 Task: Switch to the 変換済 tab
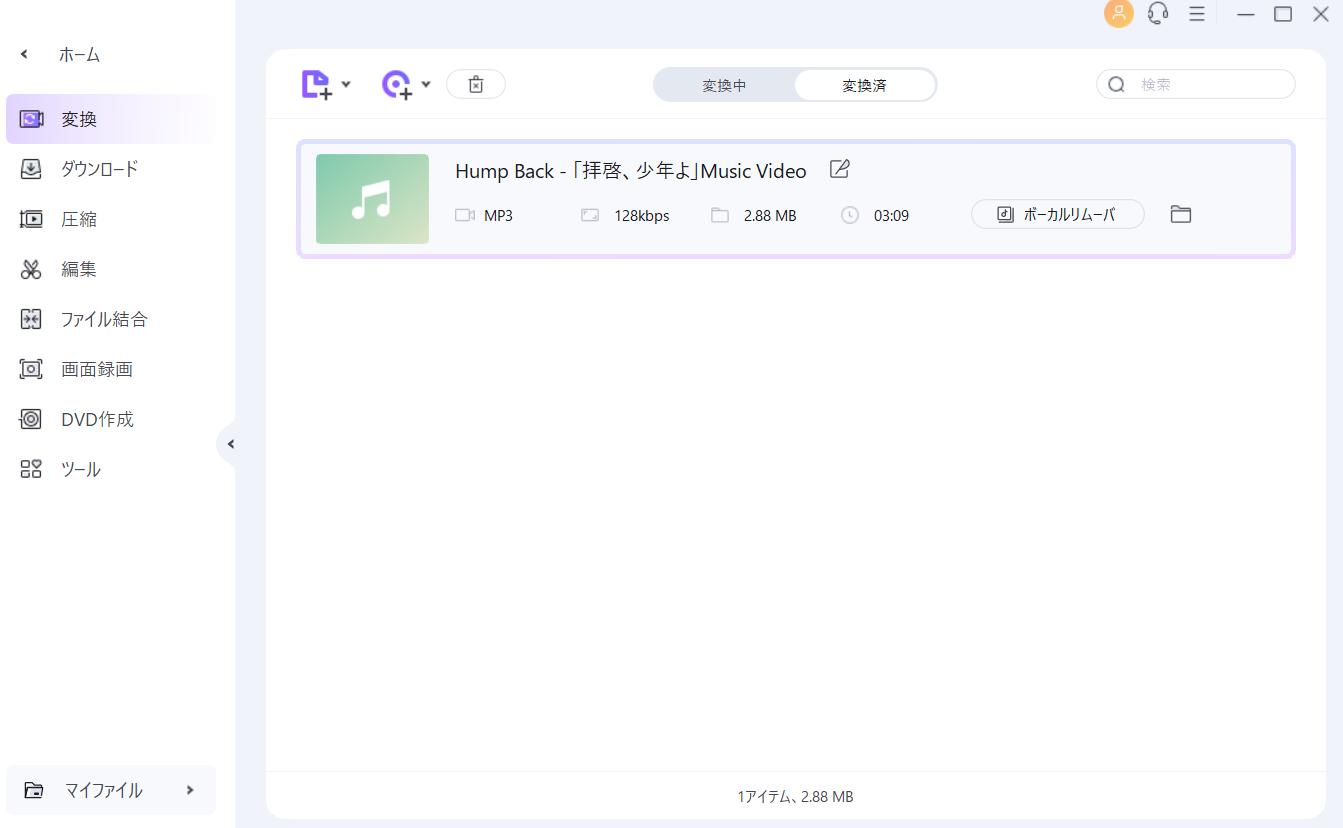click(864, 86)
